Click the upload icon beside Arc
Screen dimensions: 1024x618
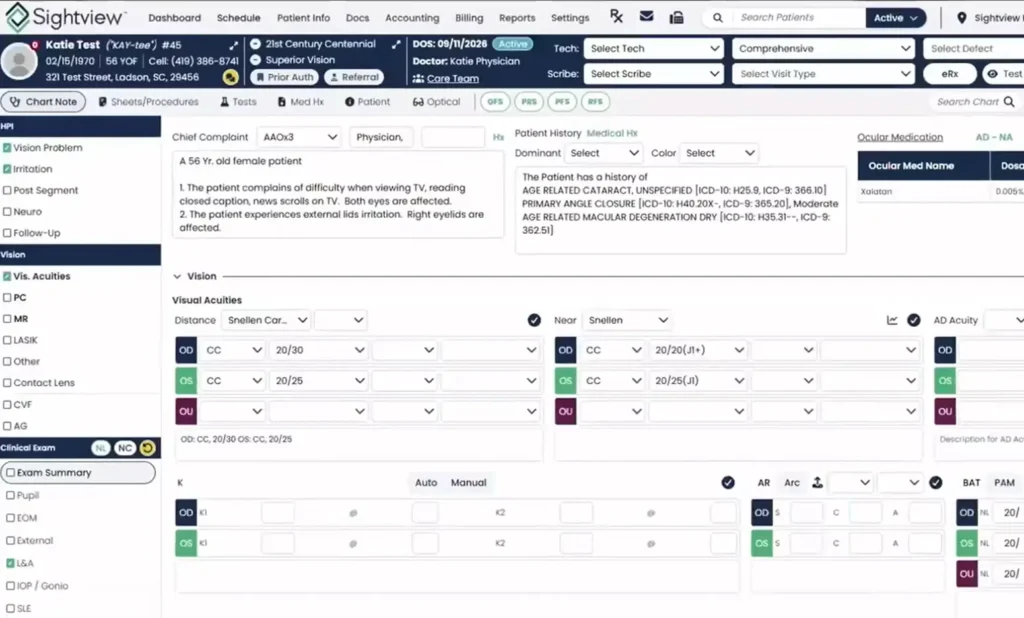[817, 482]
